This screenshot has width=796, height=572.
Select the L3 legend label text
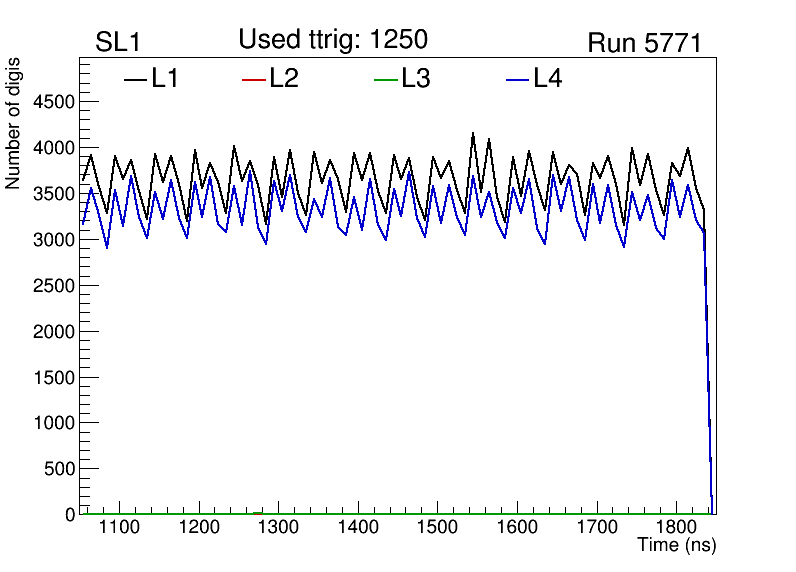coord(415,78)
